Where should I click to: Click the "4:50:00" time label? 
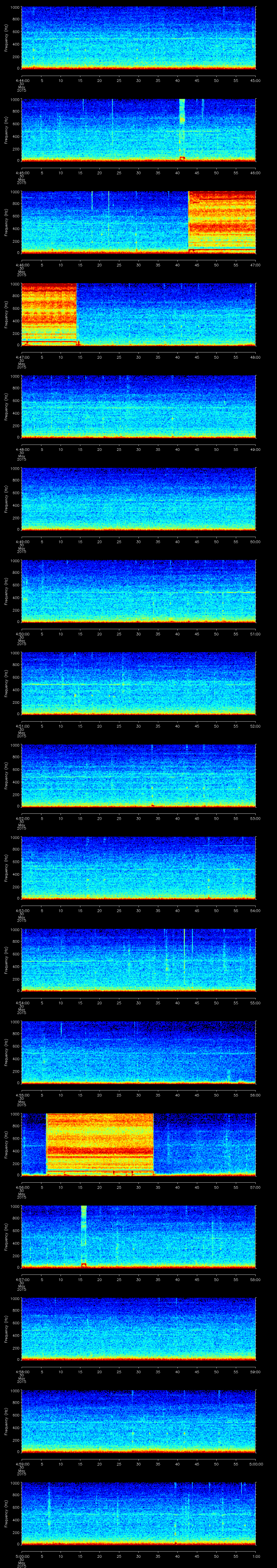[x=22, y=634]
